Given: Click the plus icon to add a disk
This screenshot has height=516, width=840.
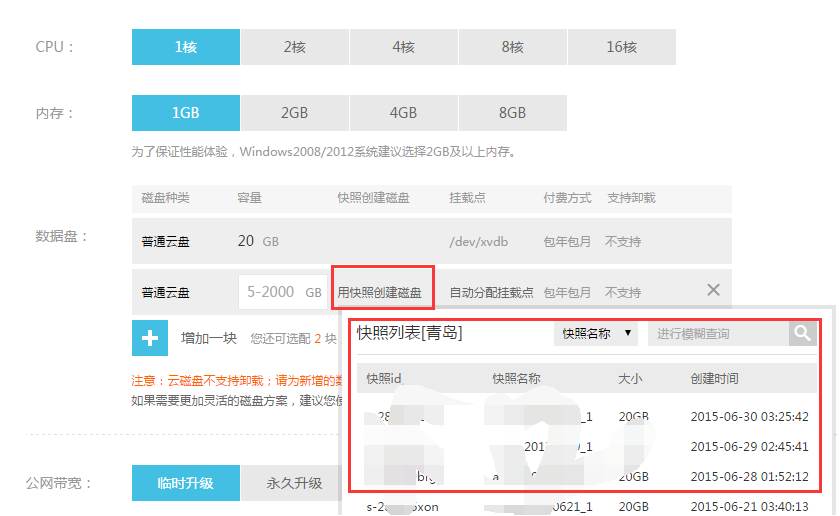Looking at the screenshot, I should (150, 338).
